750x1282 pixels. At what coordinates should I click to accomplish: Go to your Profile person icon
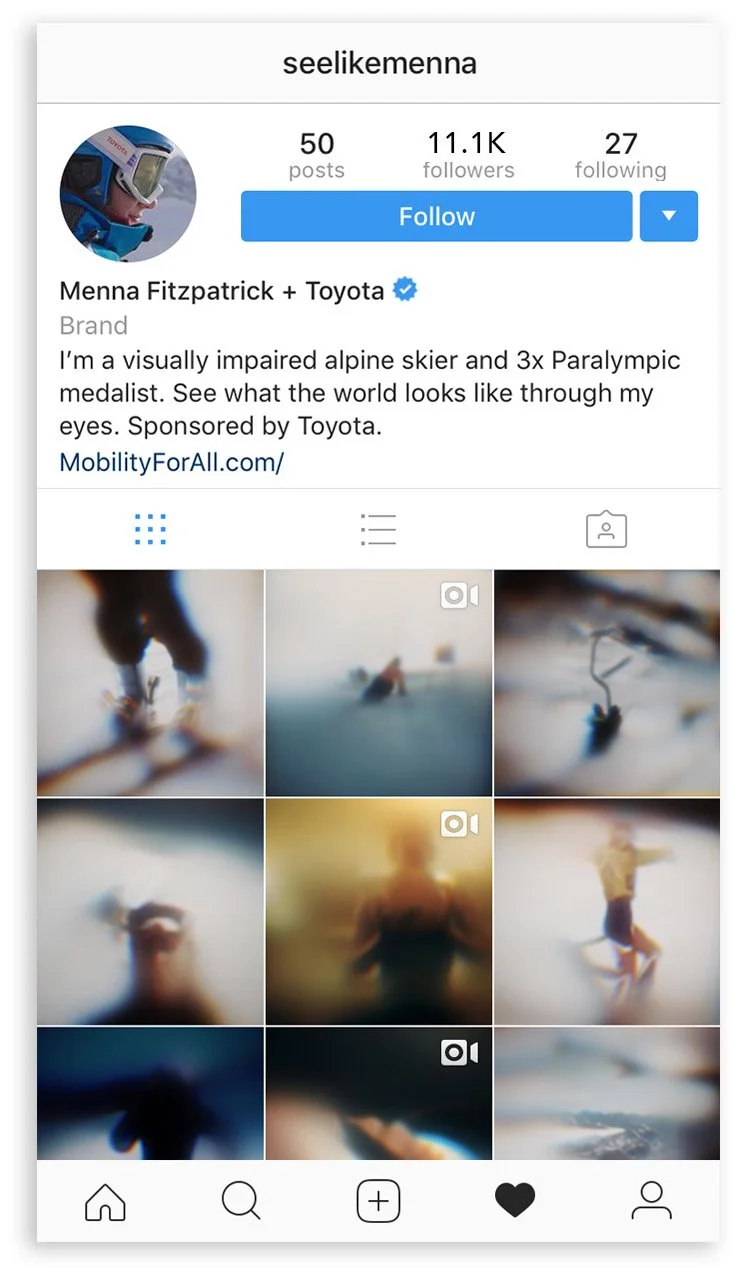click(x=651, y=1200)
